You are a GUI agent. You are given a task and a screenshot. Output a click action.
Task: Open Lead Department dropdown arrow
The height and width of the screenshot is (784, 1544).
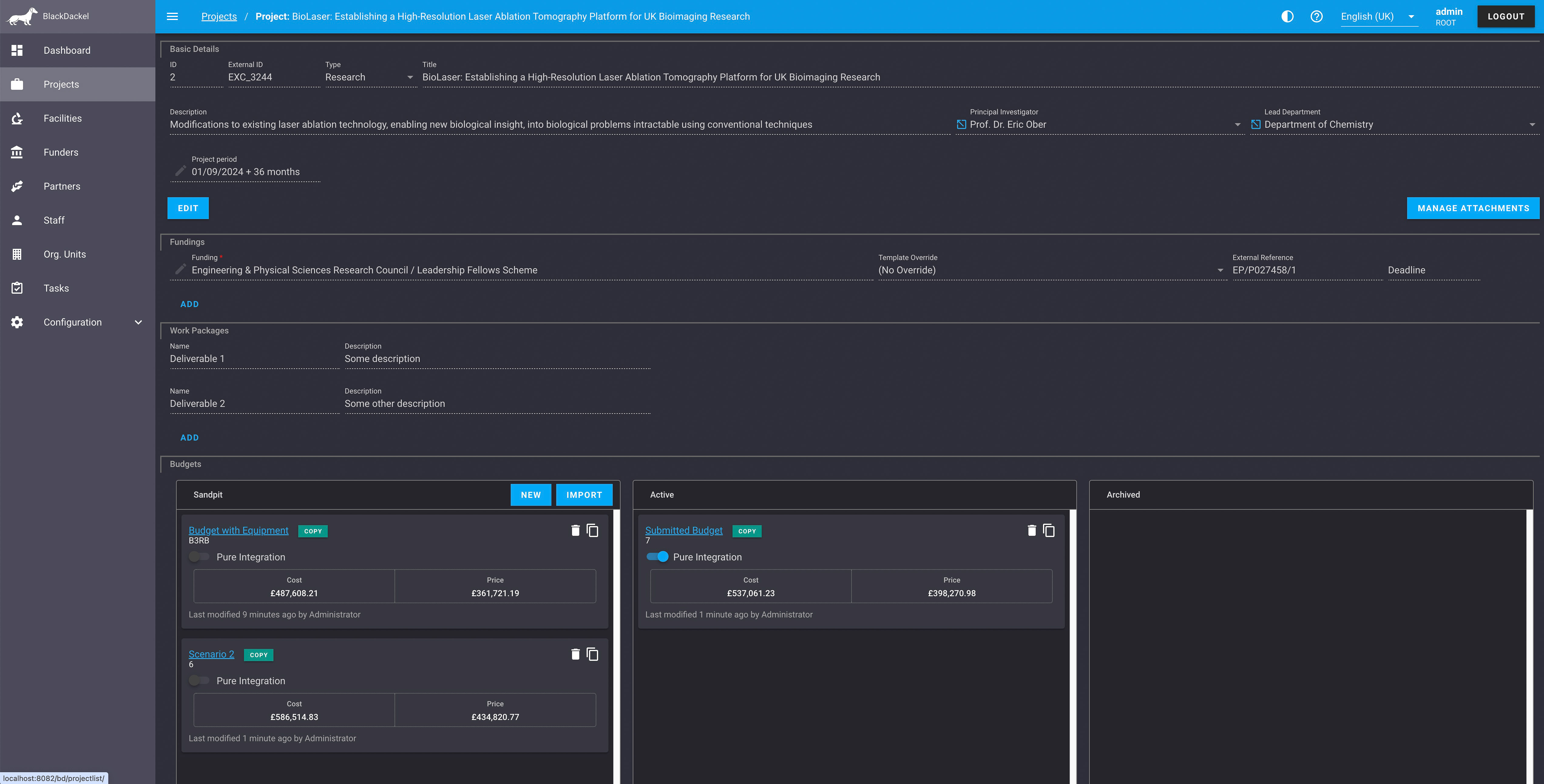[1532, 125]
